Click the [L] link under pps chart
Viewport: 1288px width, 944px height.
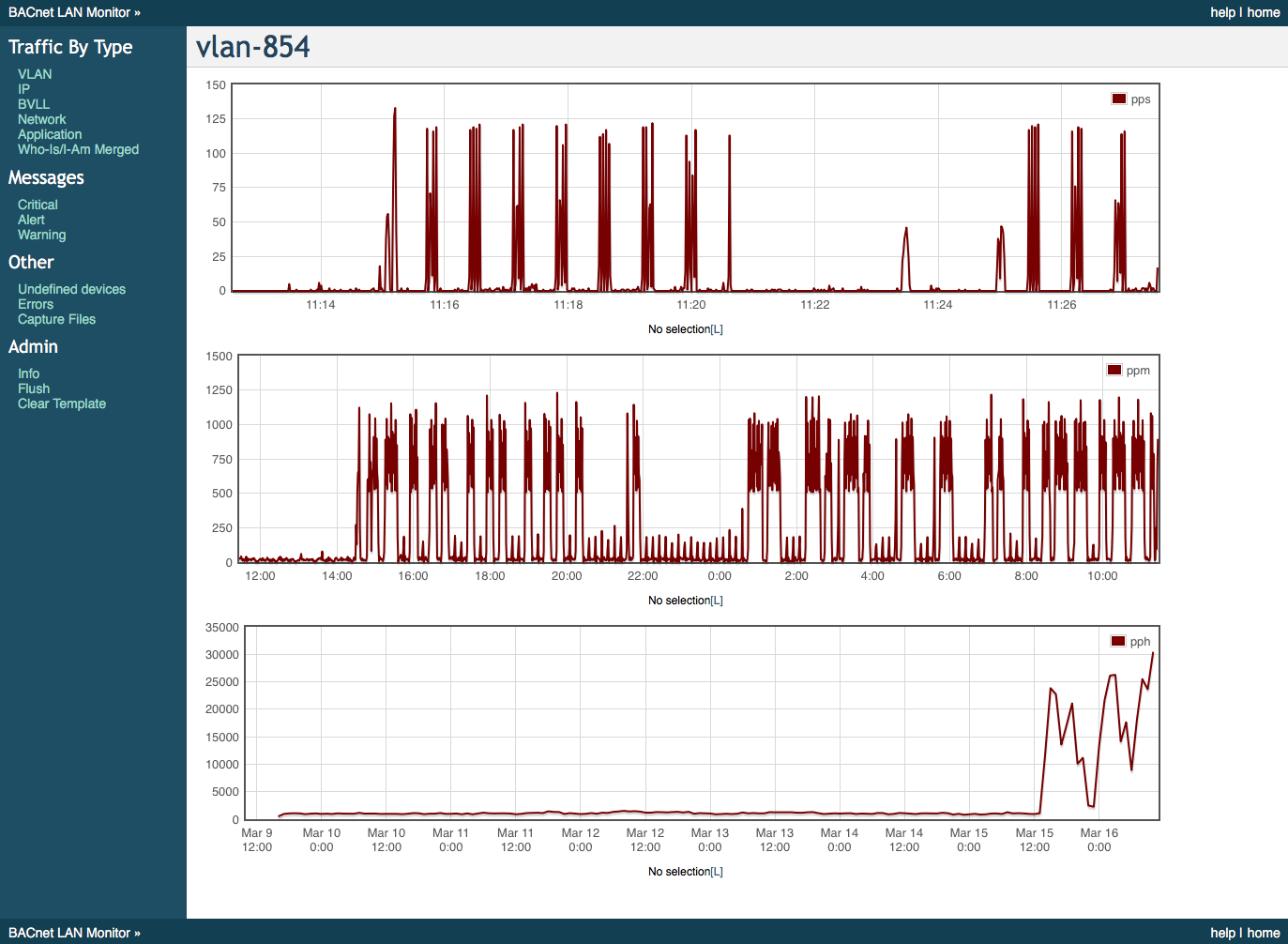[x=717, y=329]
